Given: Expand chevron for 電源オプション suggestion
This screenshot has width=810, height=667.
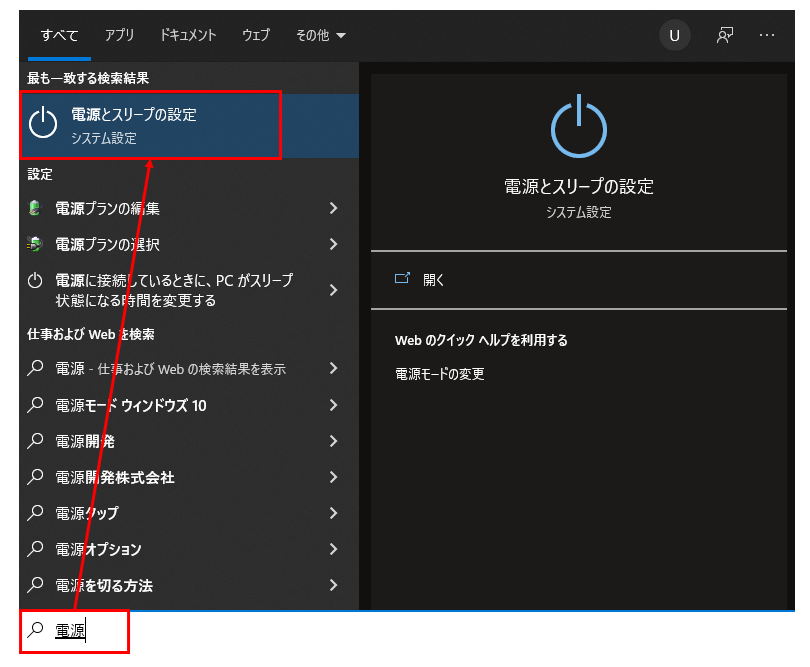Looking at the screenshot, I should 333,549.
